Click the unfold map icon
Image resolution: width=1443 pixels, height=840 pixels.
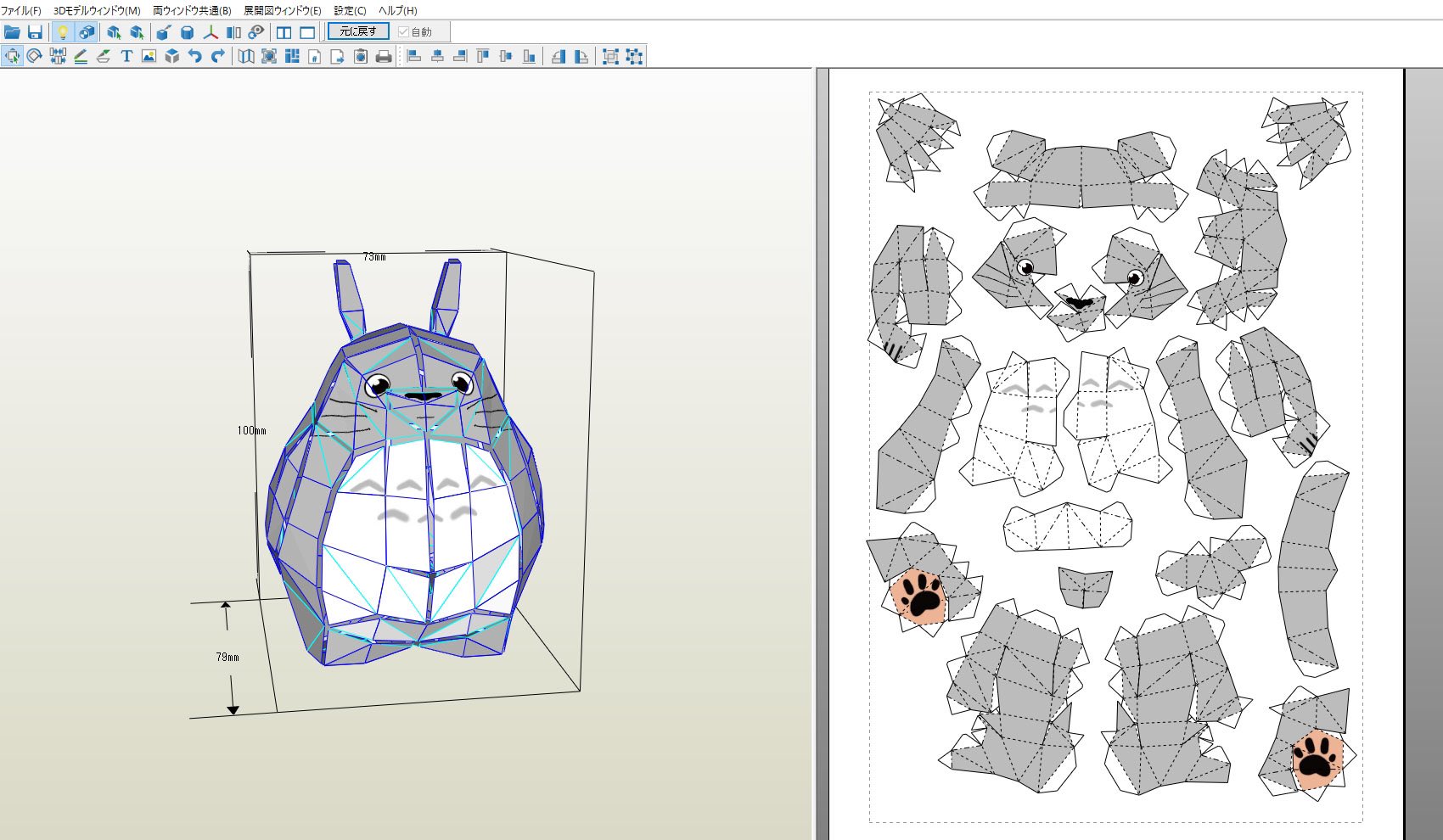pos(246,56)
